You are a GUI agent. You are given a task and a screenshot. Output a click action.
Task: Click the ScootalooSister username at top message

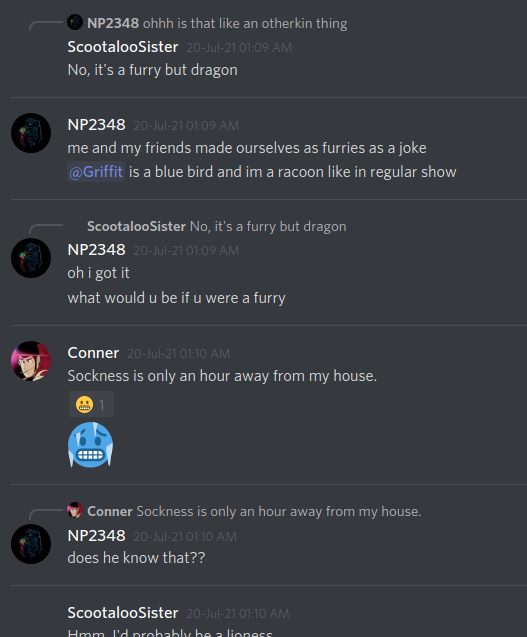point(123,47)
